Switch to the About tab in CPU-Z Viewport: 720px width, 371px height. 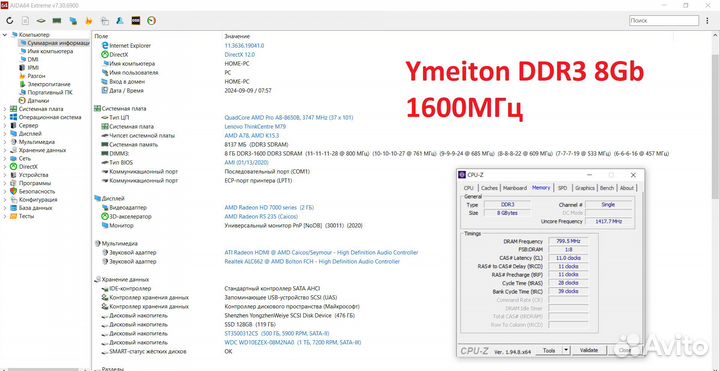click(x=626, y=188)
